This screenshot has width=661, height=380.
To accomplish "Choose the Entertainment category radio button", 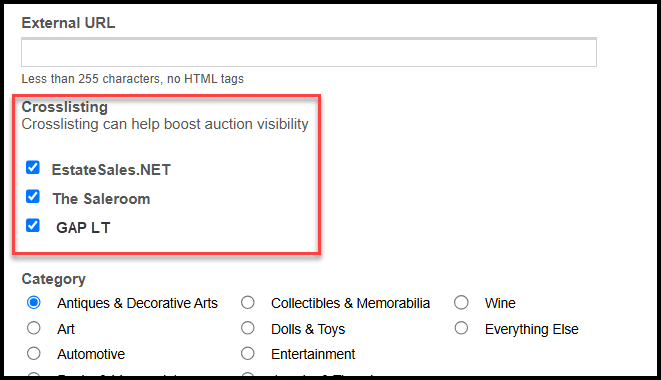I will coord(247,353).
